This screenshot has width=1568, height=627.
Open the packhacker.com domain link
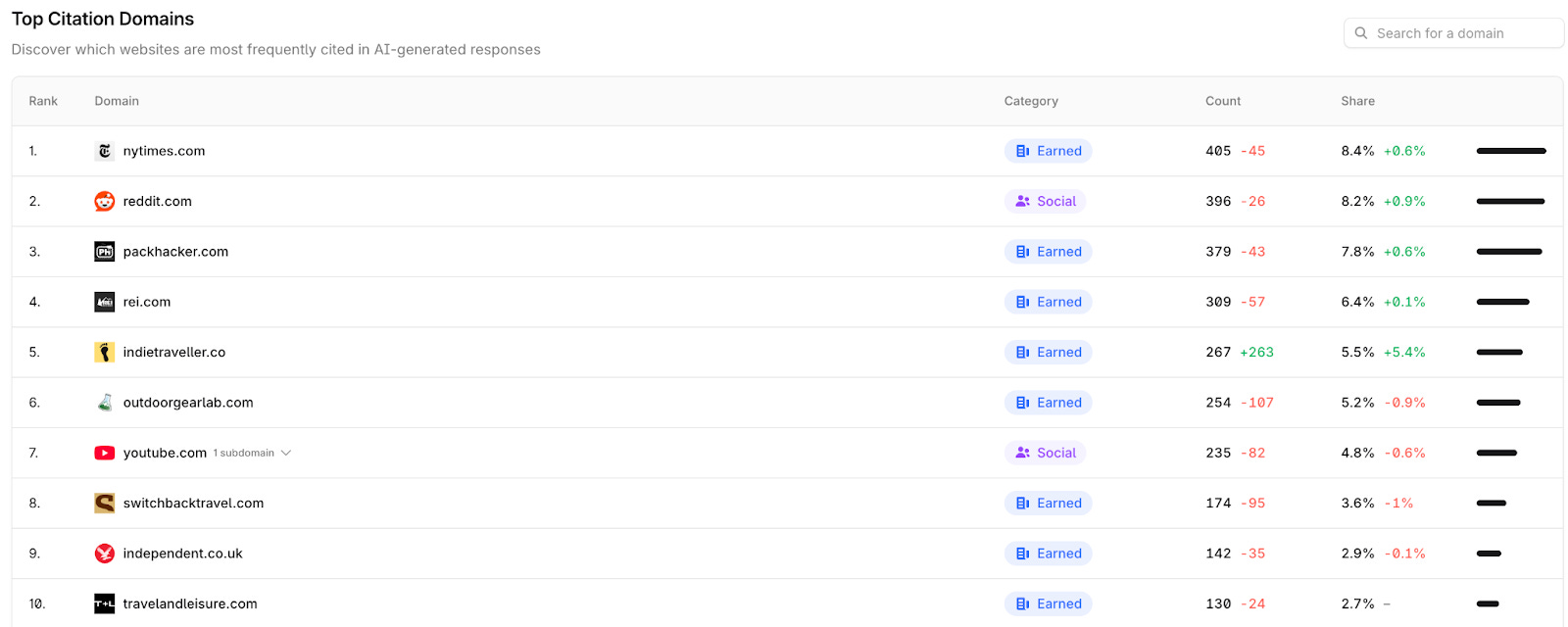[x=175, y=252]
